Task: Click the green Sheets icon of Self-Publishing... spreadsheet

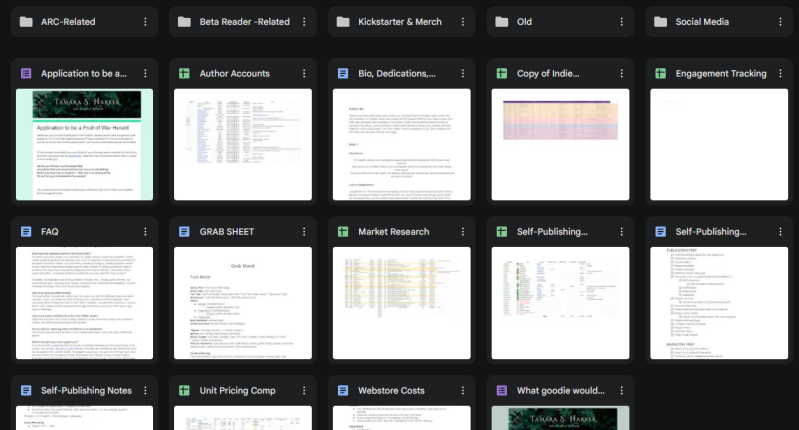Action: (502, 232)
